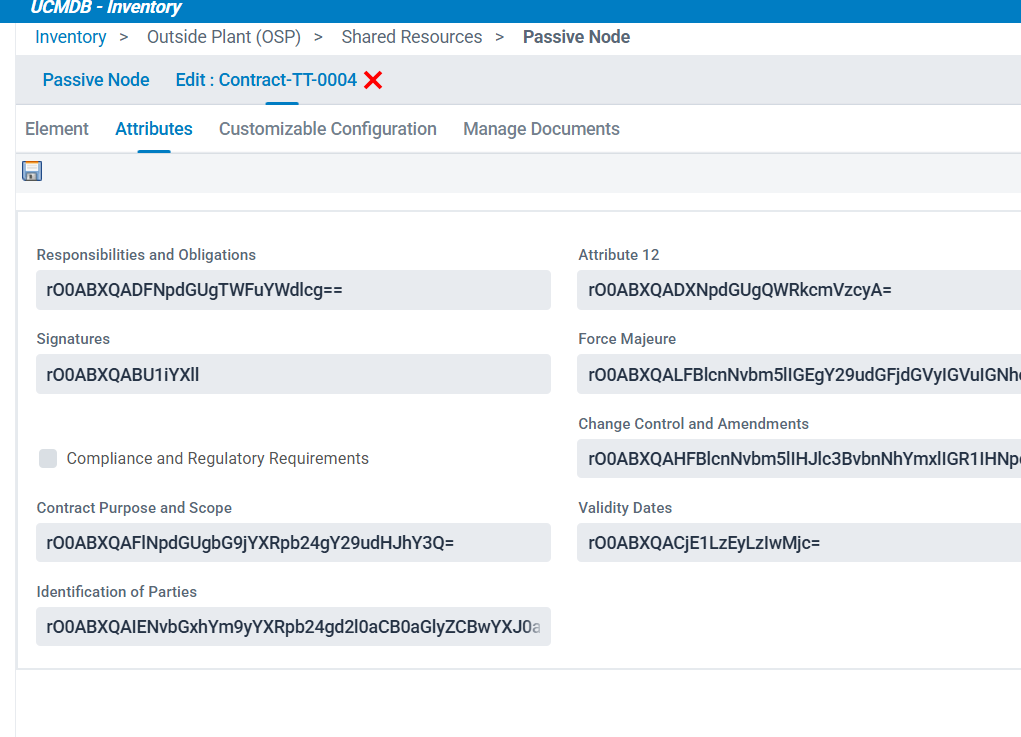Focus the Signatures input field

pyautogui.click(x=293, y=374)
